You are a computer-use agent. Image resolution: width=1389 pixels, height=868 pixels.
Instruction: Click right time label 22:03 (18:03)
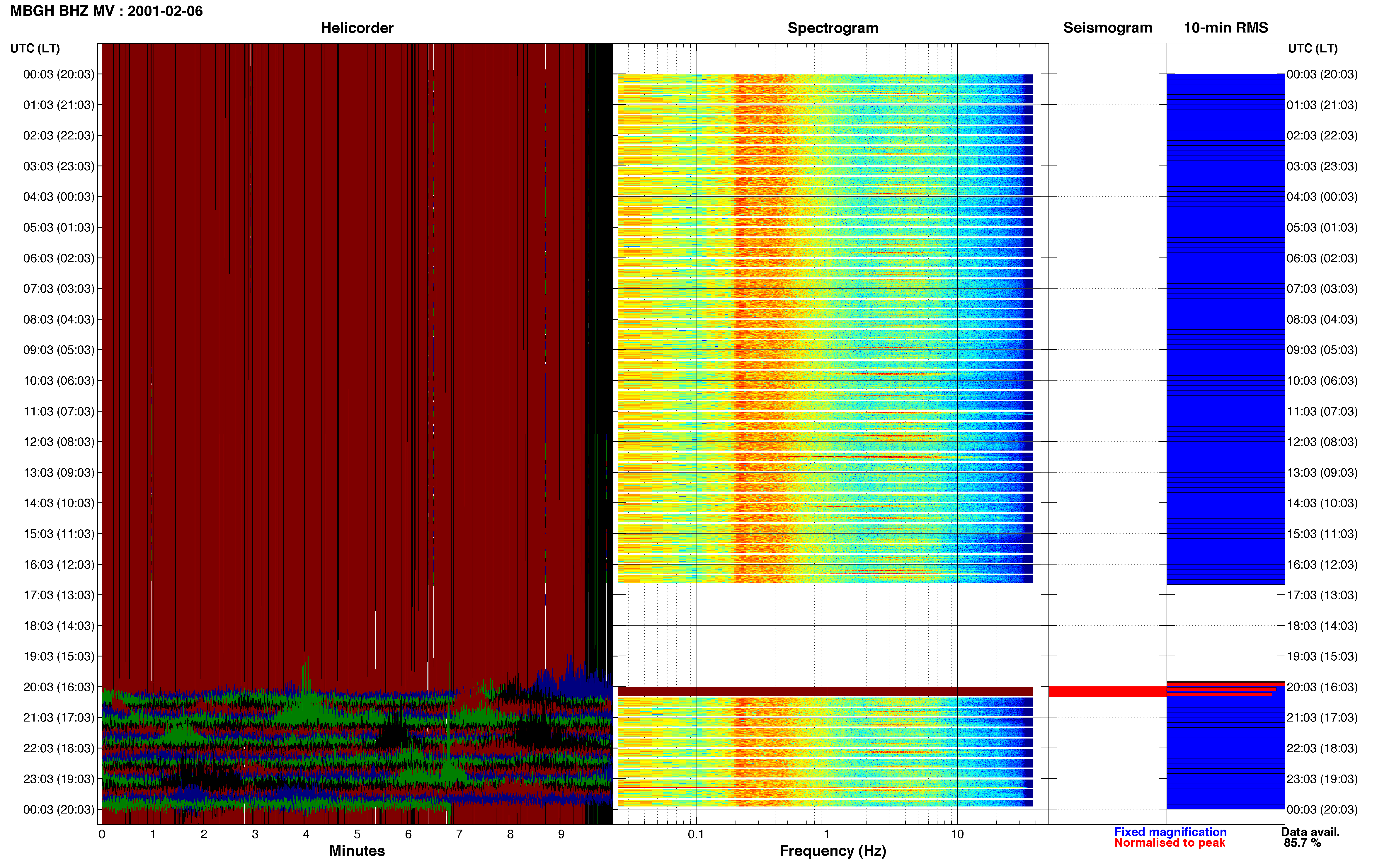coord(1322,748)
